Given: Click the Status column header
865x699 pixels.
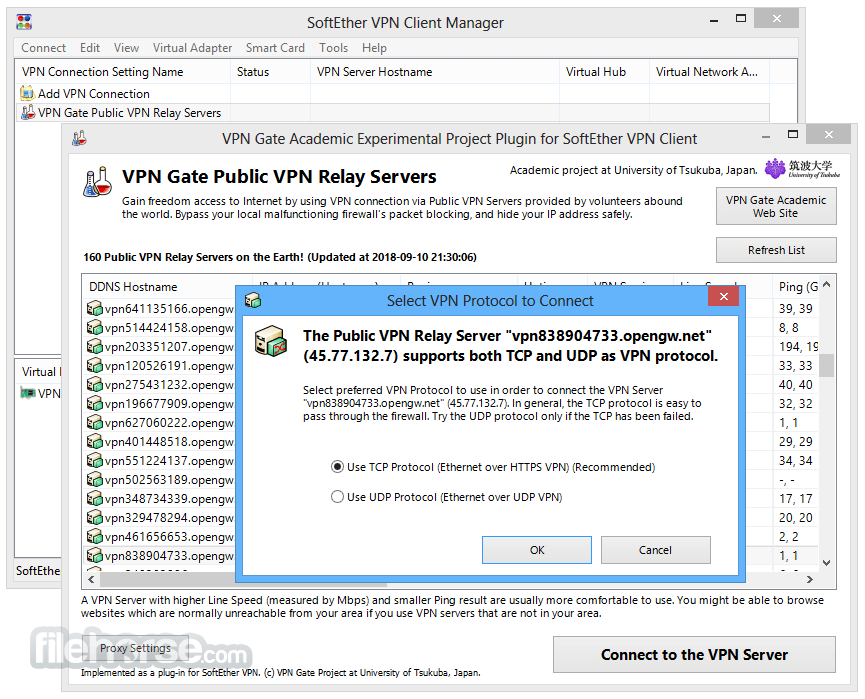Looking at the screenshot, I should point(270,72).
